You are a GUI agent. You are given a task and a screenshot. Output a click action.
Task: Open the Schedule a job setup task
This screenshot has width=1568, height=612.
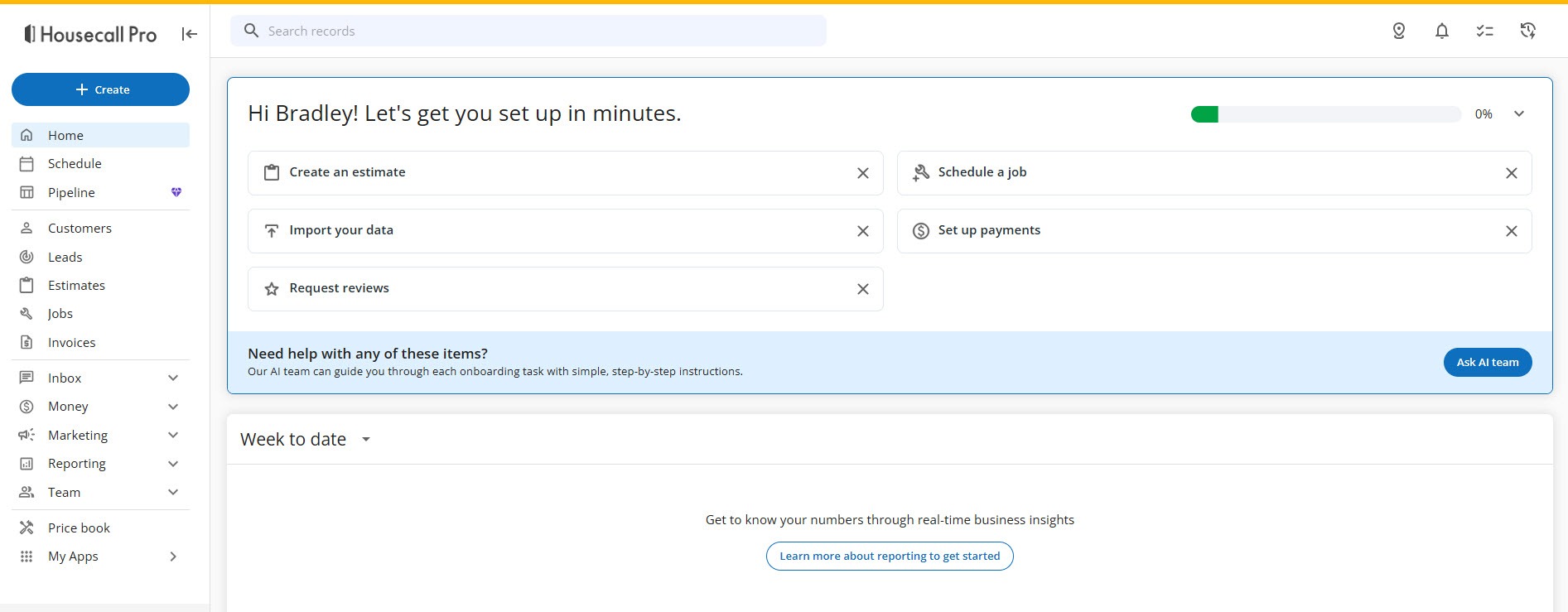click(x=1214, y=173)
